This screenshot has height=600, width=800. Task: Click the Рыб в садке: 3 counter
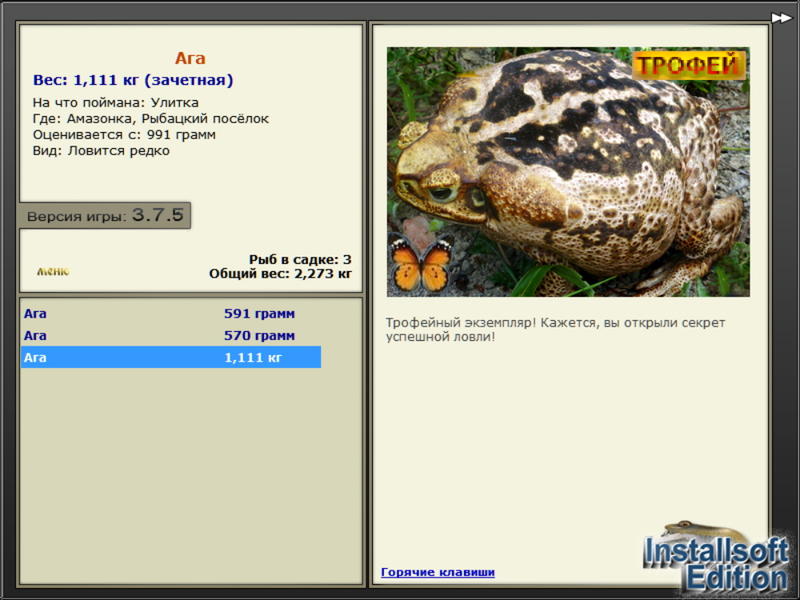tap(300, 259)
